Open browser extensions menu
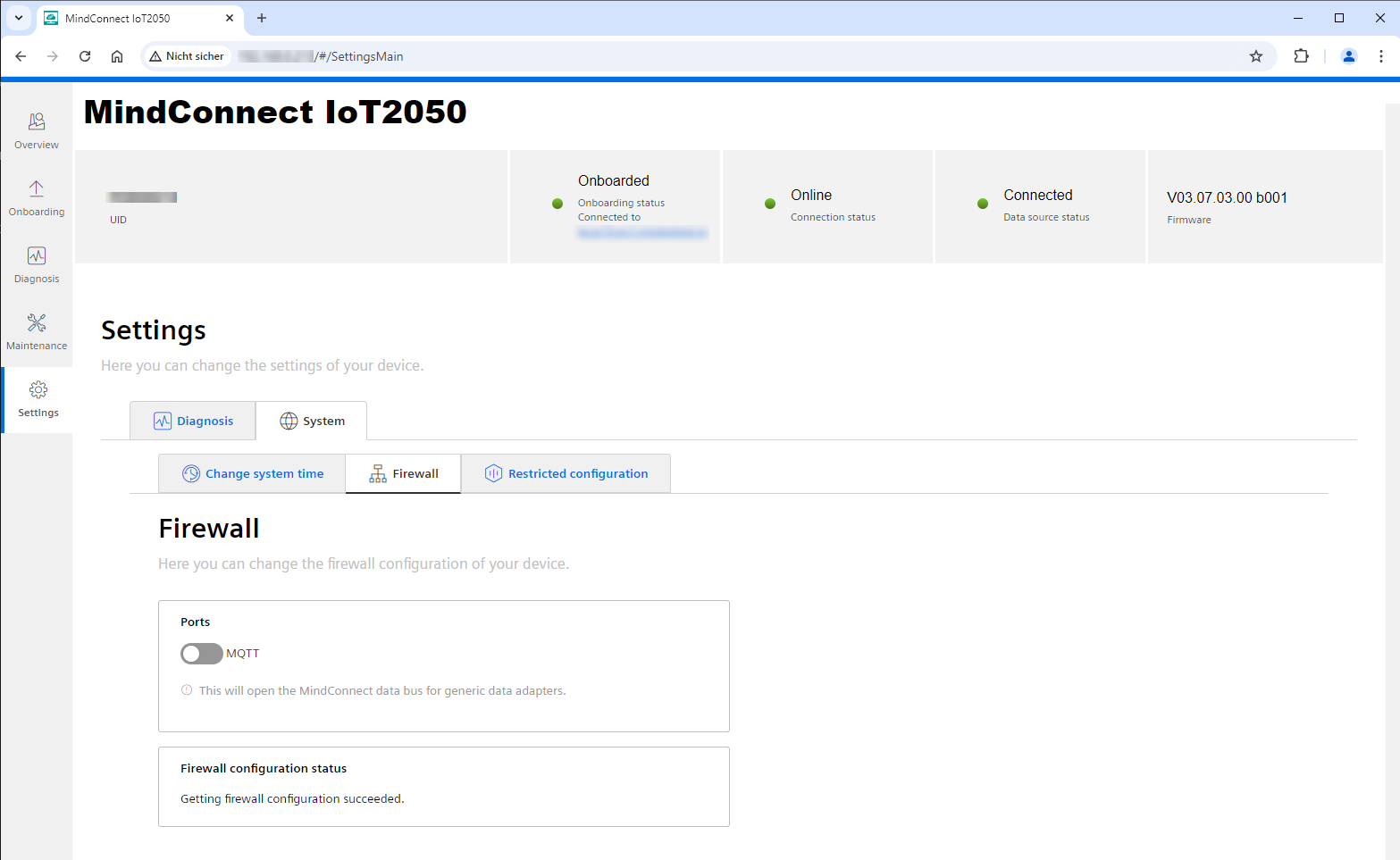 click(1302, 56)
